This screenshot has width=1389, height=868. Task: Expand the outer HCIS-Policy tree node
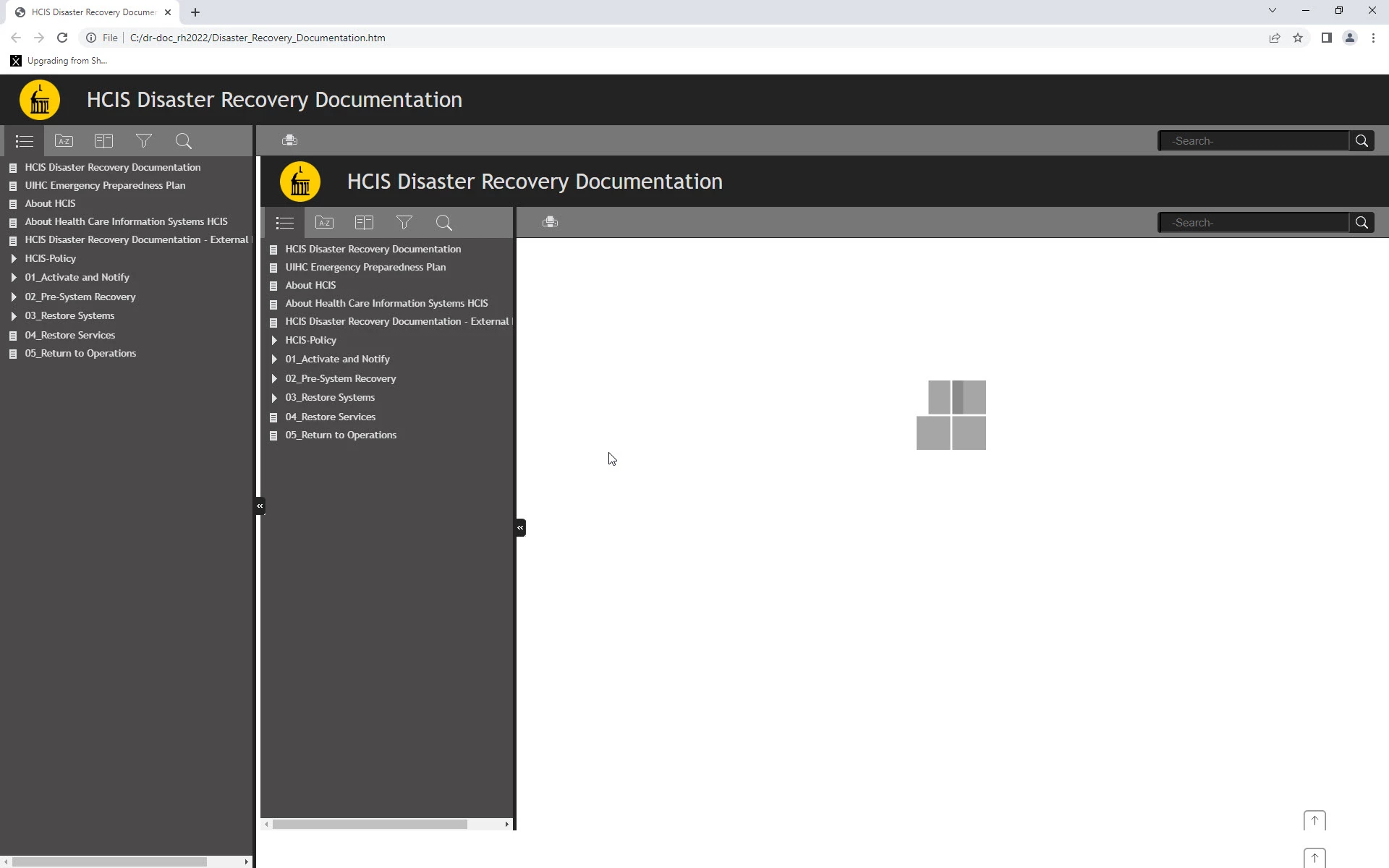coord(14,258)
